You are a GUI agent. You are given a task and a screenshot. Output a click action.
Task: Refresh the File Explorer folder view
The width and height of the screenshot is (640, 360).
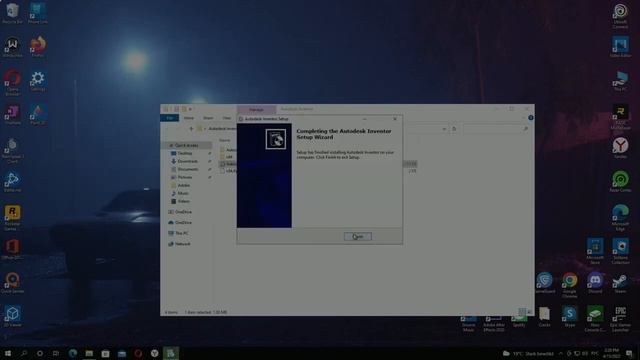coord(454,129)
